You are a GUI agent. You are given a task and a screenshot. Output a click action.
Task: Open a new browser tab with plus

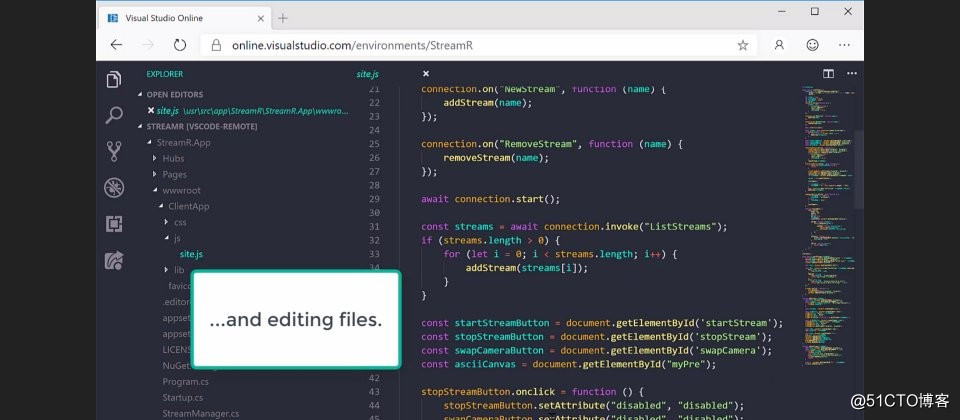tap(282, 18)
